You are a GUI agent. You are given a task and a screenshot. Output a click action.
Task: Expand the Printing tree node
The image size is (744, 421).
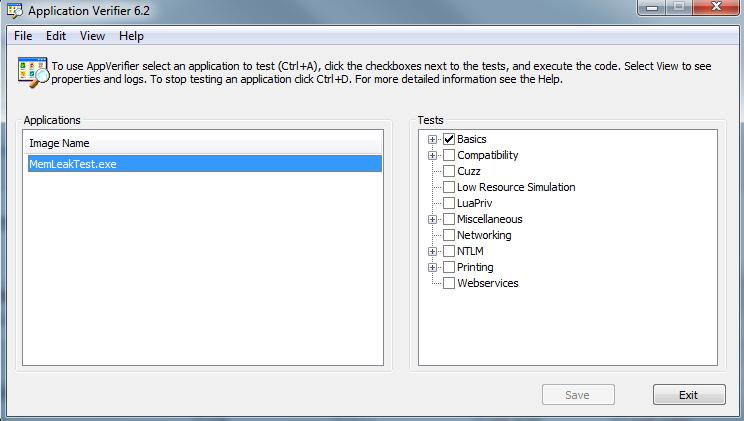(433, 267)
